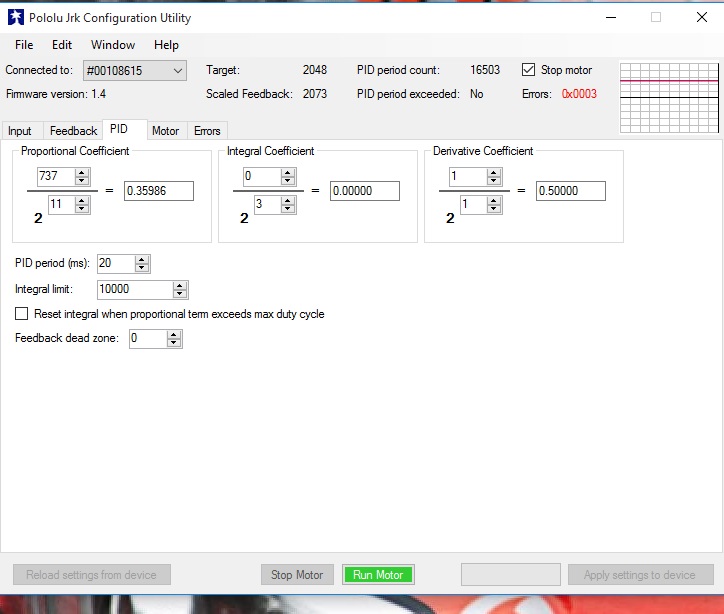The height and width of the screenshot is (614, 724).
Task: Open the File menu
Action: pos(24,45)
